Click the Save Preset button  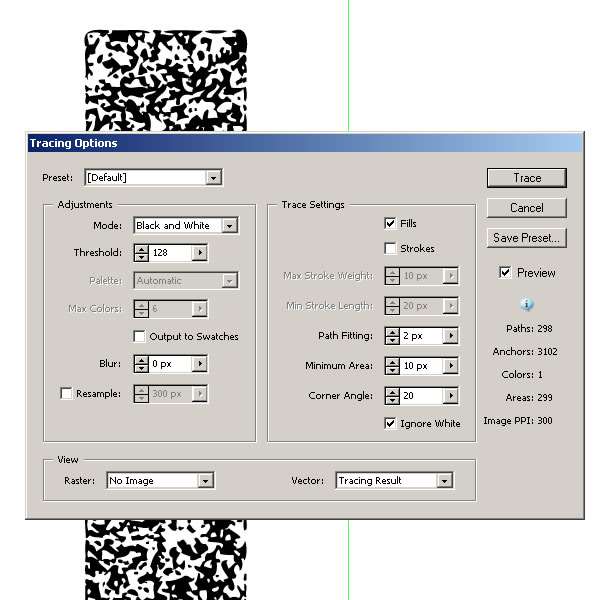click(x=527, y=238)
